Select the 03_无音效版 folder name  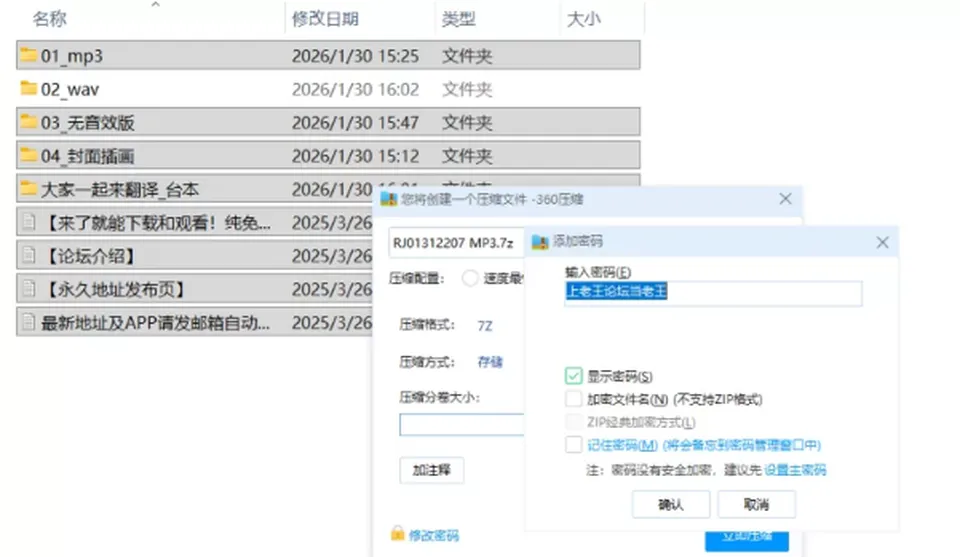coord(88,122)
